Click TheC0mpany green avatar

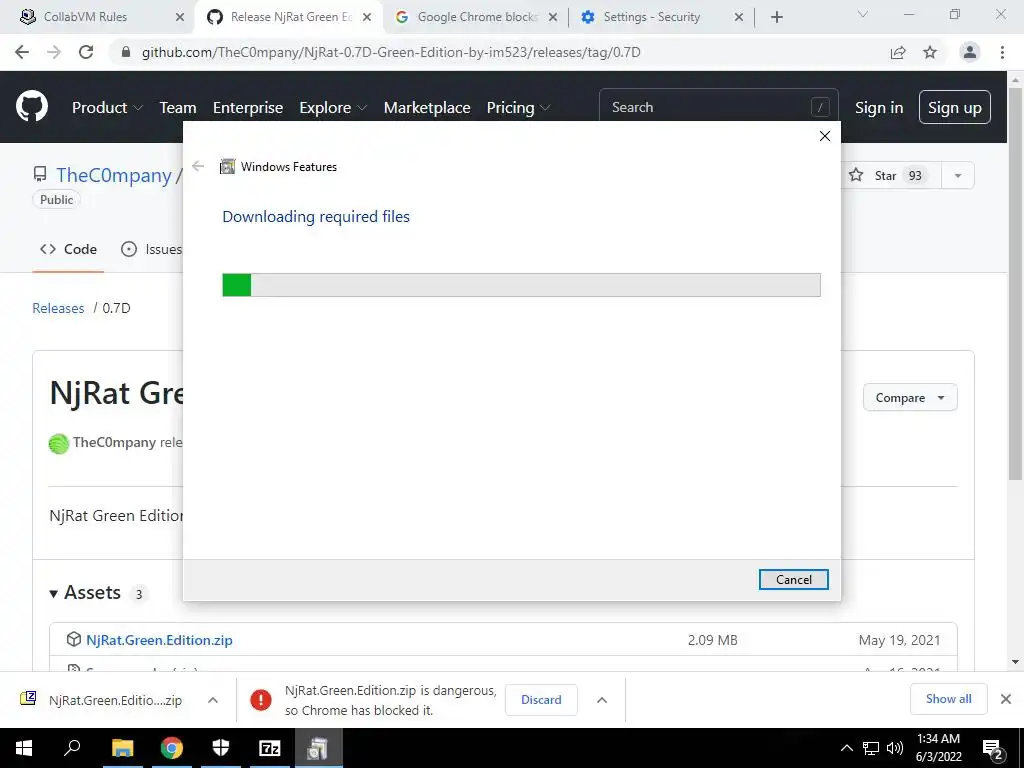click(x=59, y=443)
